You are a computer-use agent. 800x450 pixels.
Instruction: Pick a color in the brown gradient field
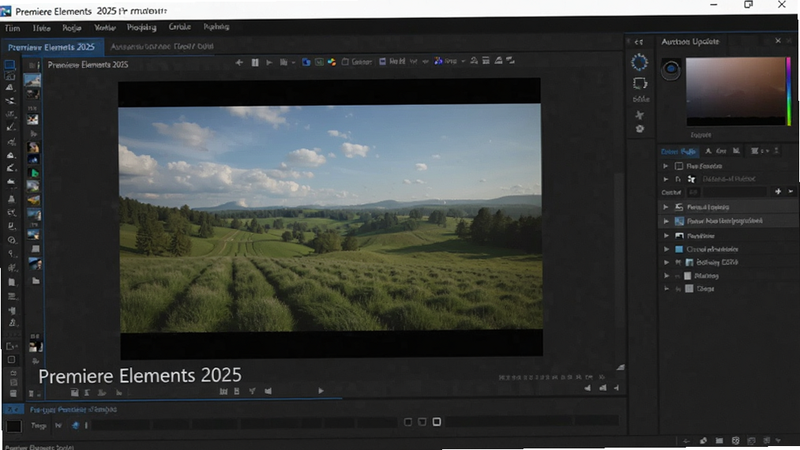point(735,91)
